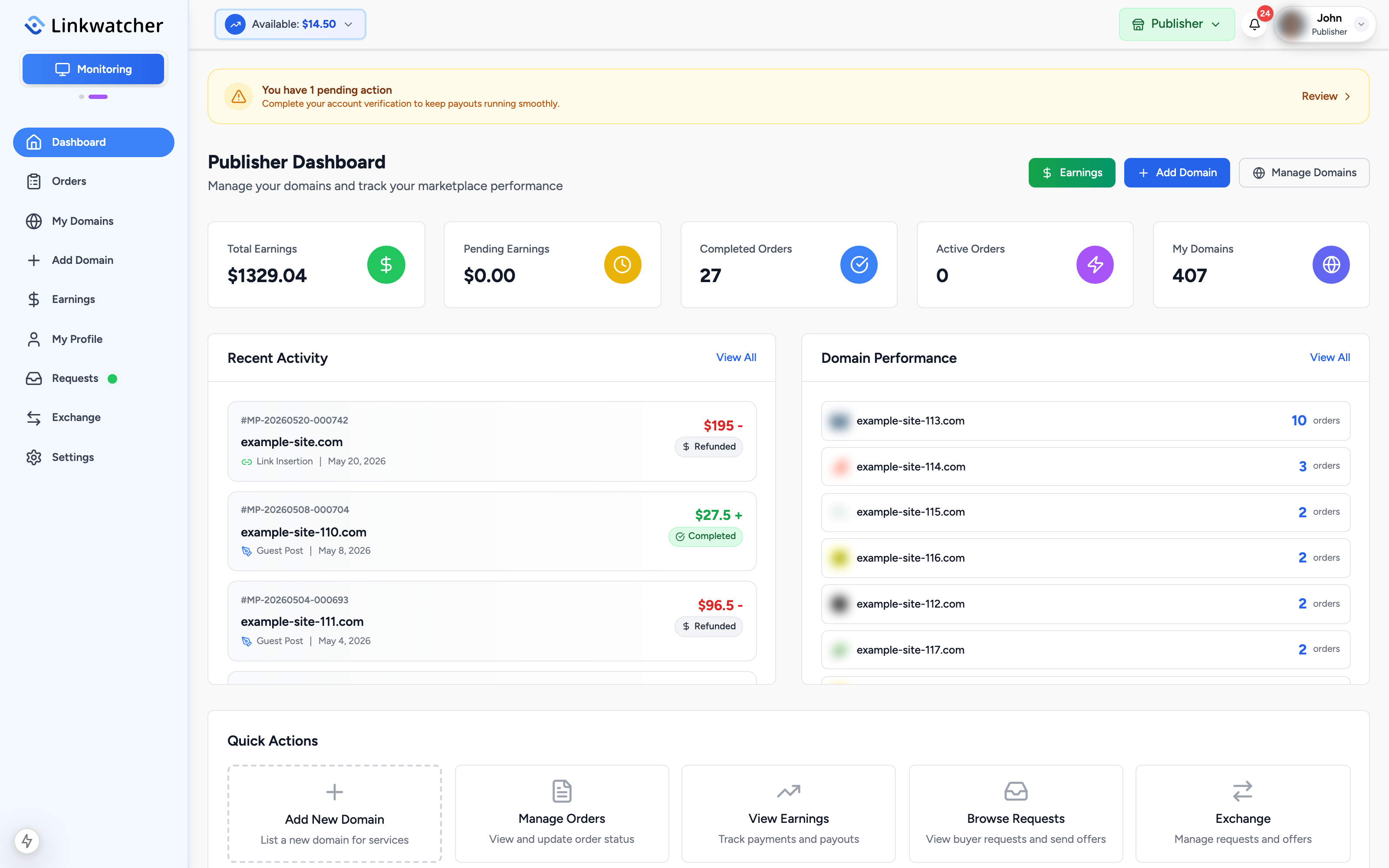The image size is (1389, 868).
Task: Open Dashboard in the sidebar
Action: 94,142
